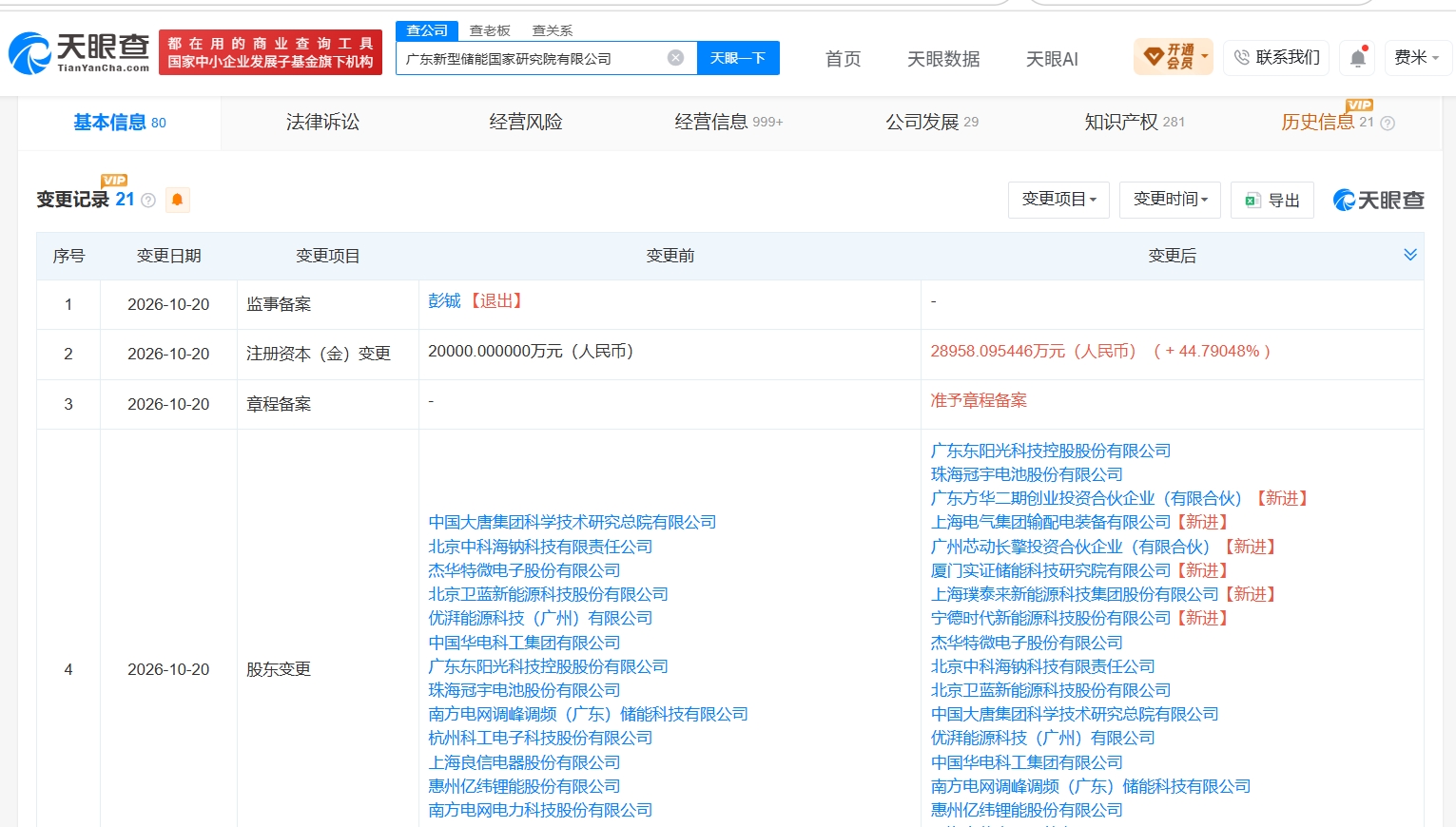Click the help icon beside 变更记录
This screenshot has height=827, width=1456.
(x=148, y=201)
